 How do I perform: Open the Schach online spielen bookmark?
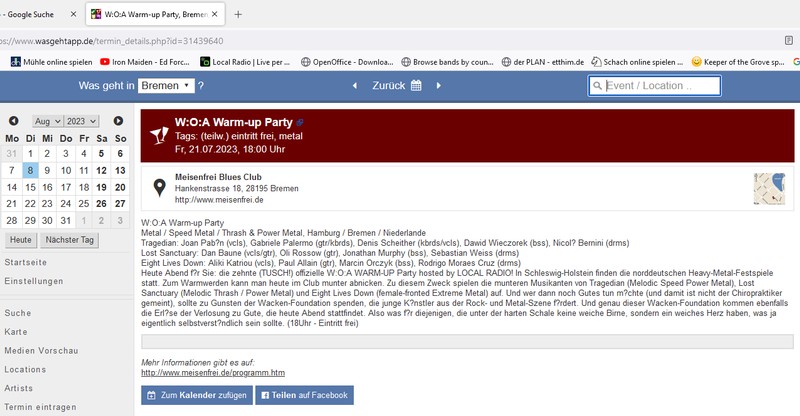coord(637,62)
